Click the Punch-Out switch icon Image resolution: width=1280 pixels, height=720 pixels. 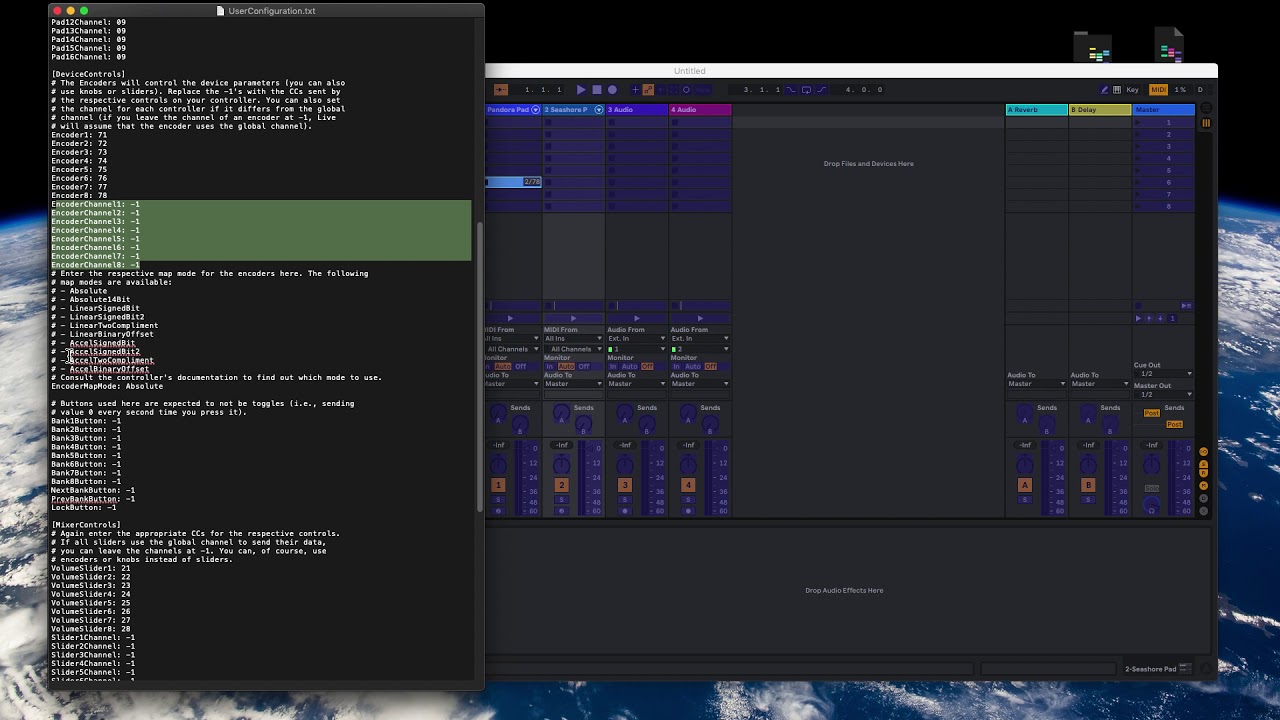click(x=822, y=90)
